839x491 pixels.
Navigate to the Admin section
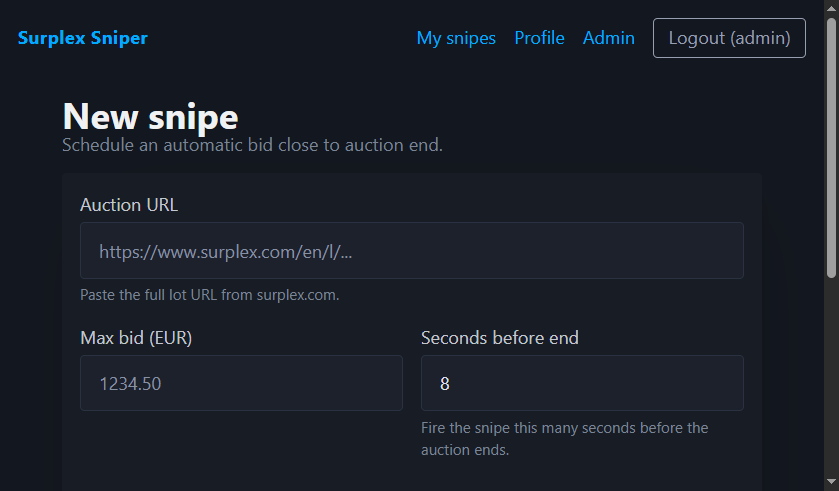tap(608, 38)
